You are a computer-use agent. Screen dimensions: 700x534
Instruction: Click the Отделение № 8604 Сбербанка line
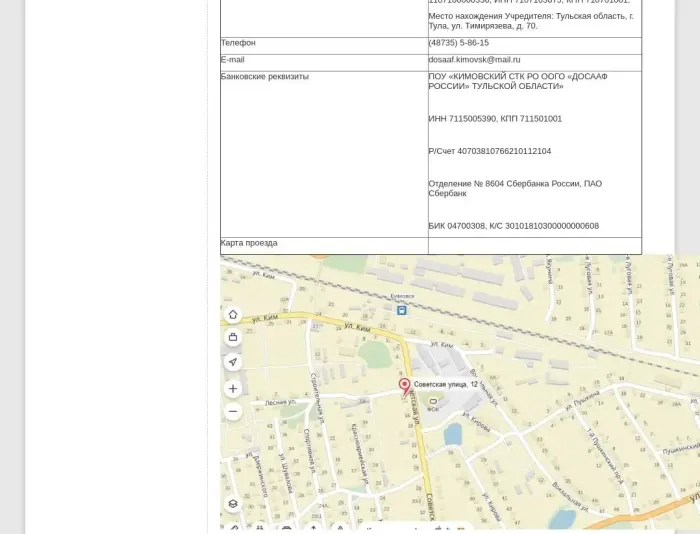click(x=515, y=188)
